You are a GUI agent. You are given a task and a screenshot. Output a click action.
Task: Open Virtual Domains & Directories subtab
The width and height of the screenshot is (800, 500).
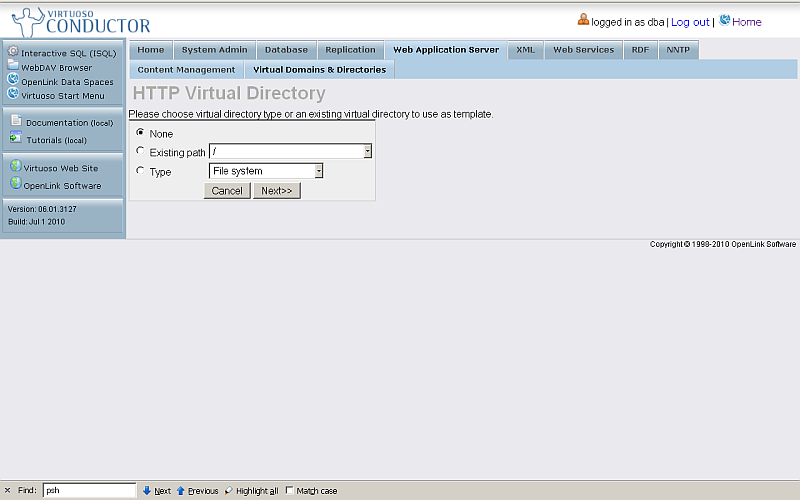click(x=319, y=69)
